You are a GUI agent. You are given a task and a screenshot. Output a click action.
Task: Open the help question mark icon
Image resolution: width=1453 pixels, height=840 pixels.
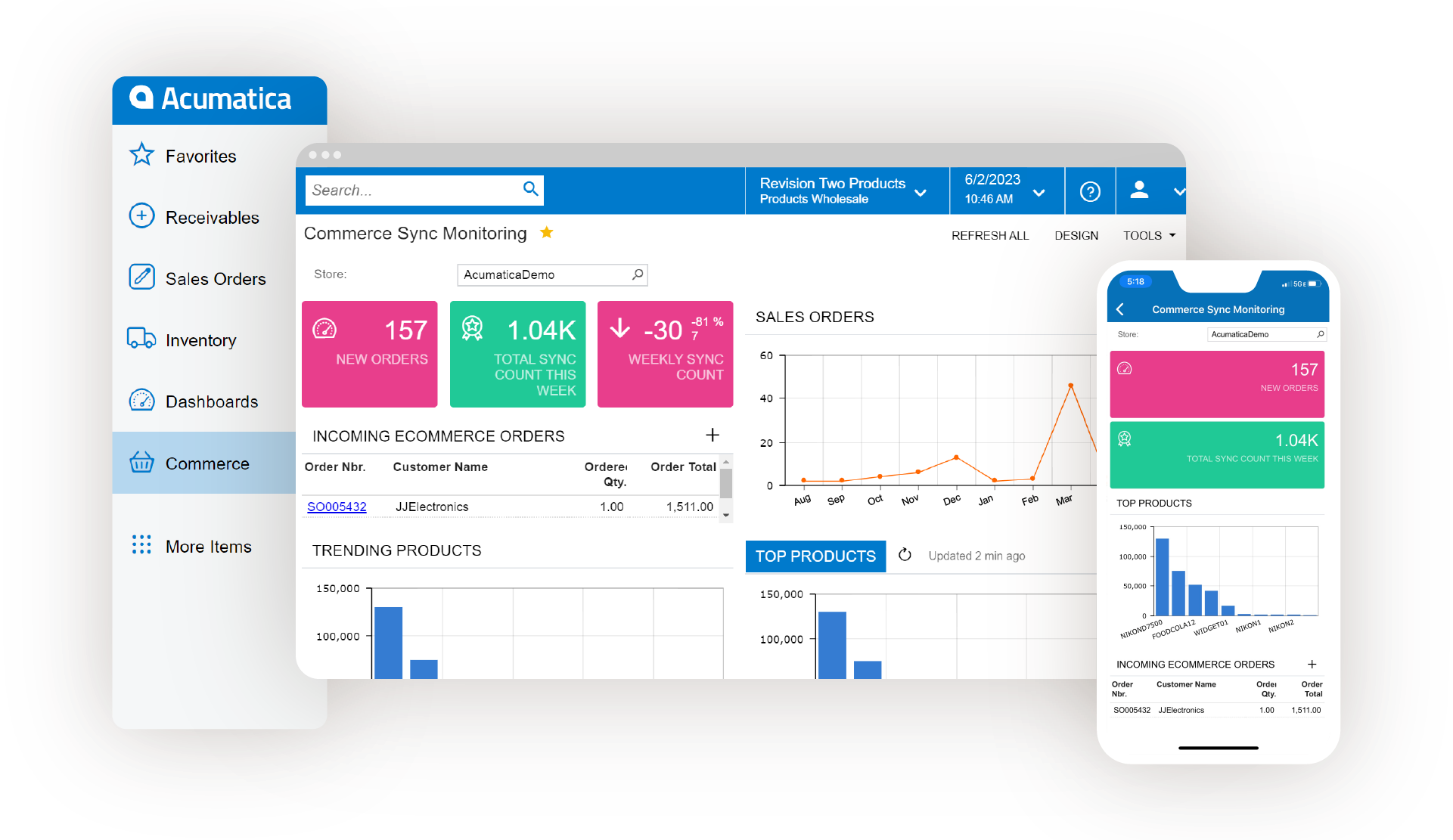point(1090,192)
